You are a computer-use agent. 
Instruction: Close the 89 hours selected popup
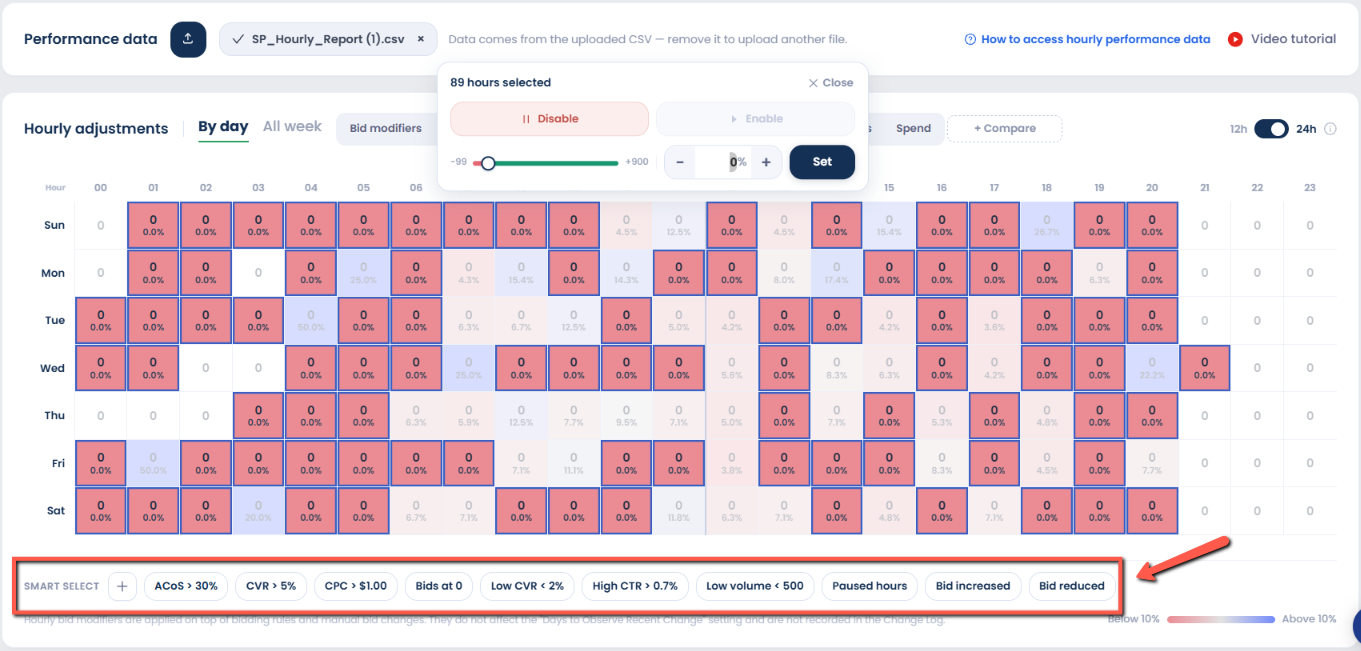[x=830, y=83]
